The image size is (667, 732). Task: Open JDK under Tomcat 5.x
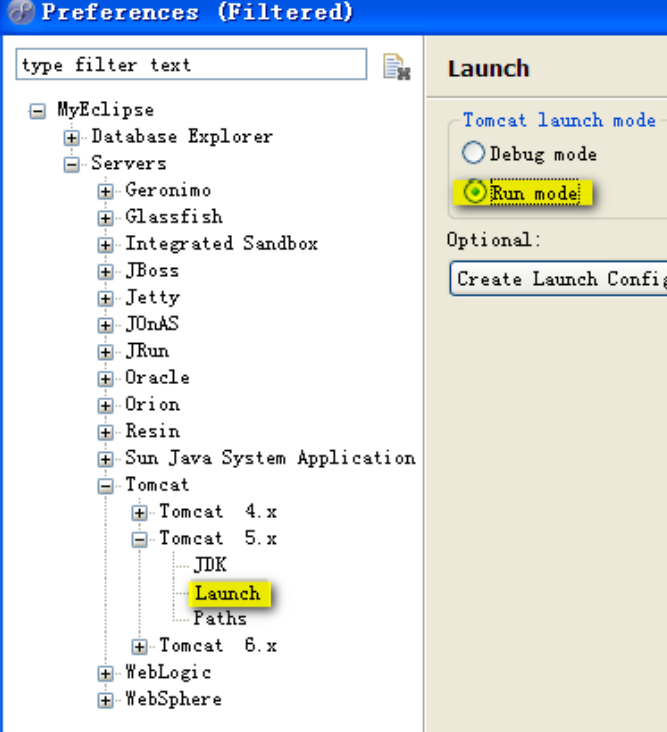[210, 565]
